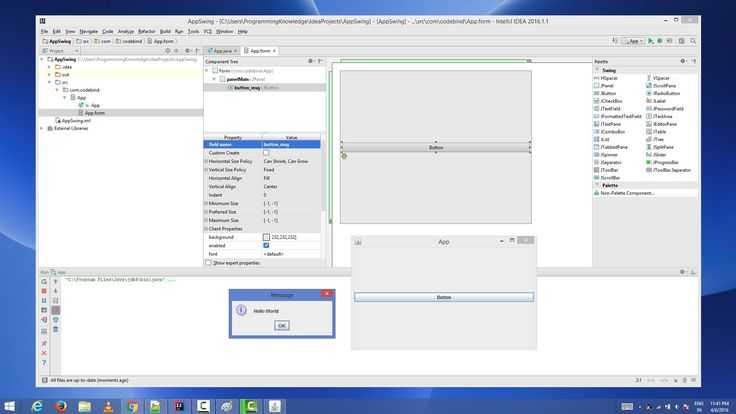Click the green Run button in toolbar

point(651,41)
